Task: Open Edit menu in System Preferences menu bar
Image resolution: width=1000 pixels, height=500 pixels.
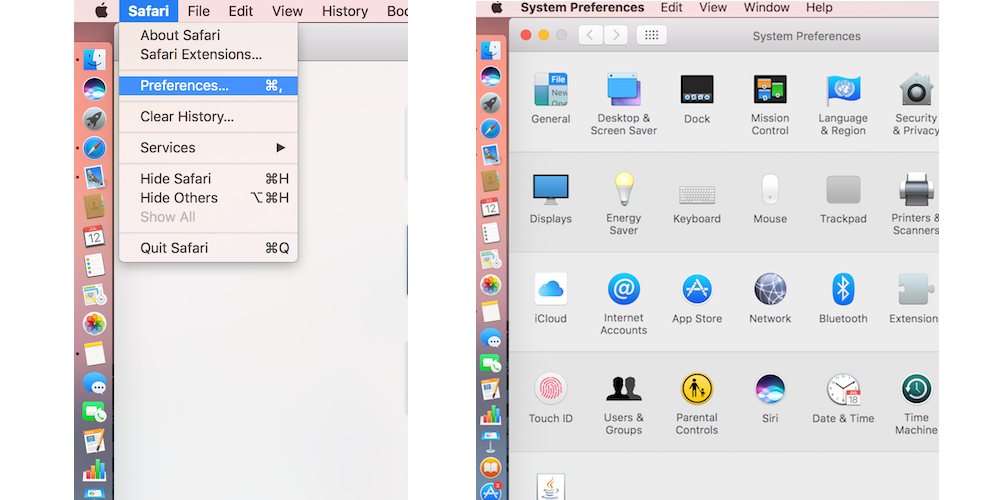Action: tap(671, 8)
